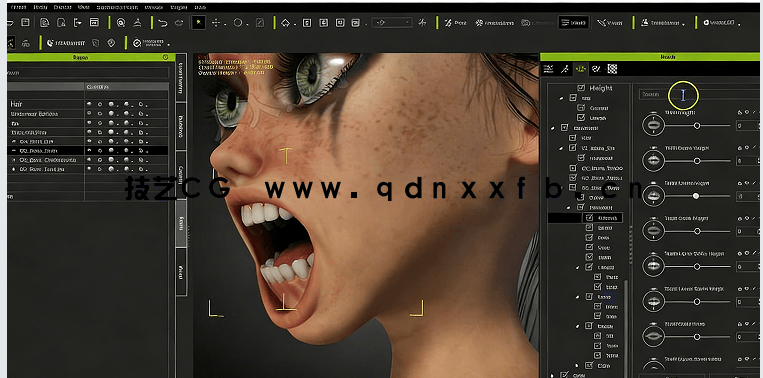Screen dimensions: 763x378
Task: Select the circular Rotate tool
Action: pyautogui.click(x=238, y=22)
